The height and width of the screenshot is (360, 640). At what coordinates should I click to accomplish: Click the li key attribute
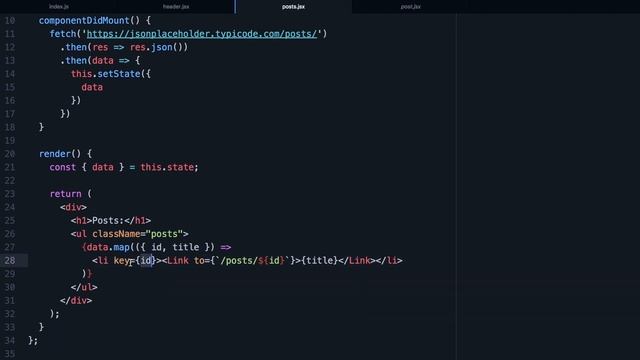tap(122, 260)
